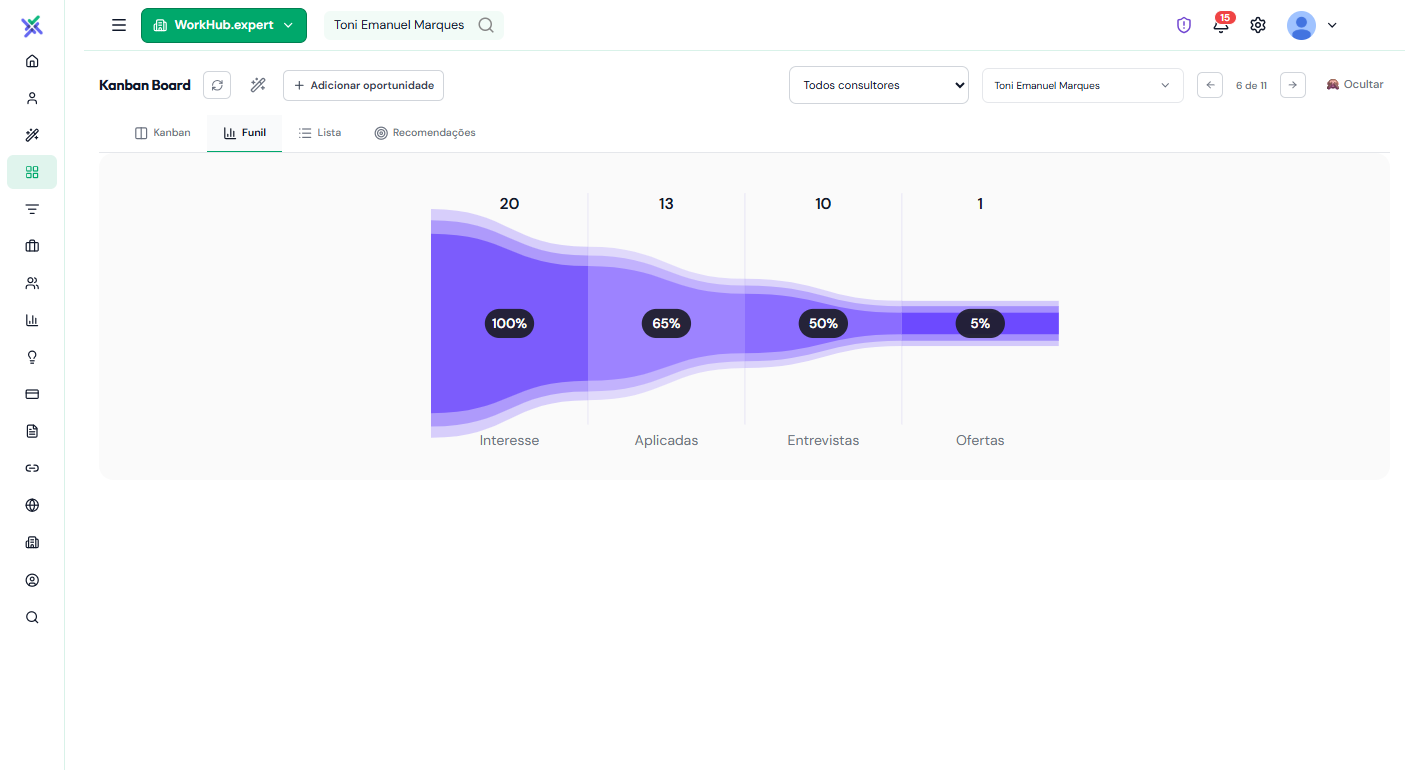Expand the user avatar menu chevron
Screen dimensions: 1424x770
pyautogui.click(x=1332, y=26)
